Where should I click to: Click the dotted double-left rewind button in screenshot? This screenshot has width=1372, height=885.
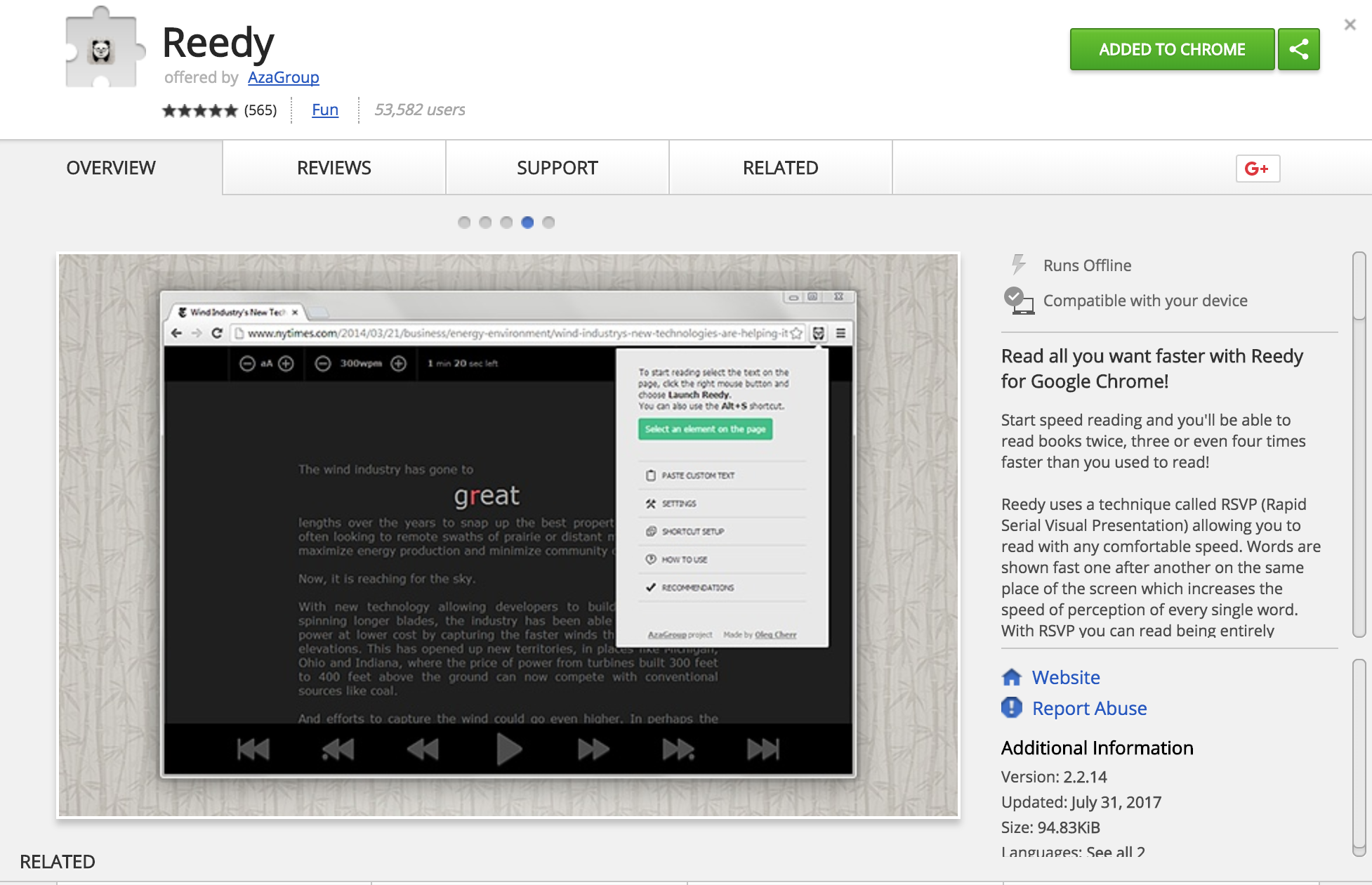(338, 749)
